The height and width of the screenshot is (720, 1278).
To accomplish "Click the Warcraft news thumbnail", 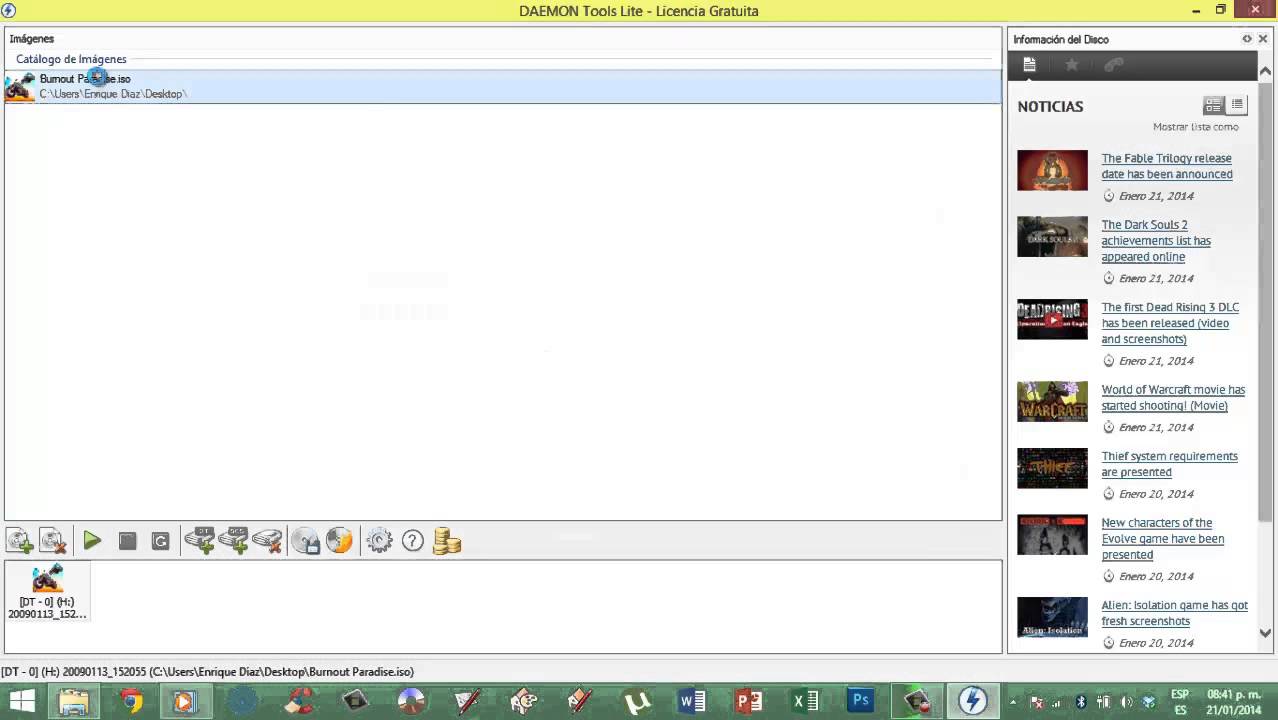I will click(1052, 402).
